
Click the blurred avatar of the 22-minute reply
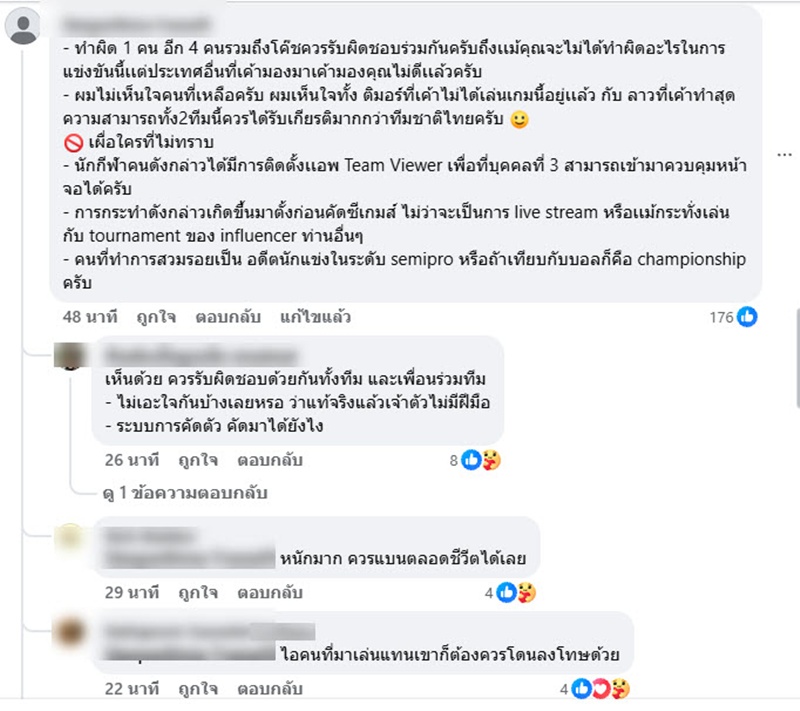point(70,632)
